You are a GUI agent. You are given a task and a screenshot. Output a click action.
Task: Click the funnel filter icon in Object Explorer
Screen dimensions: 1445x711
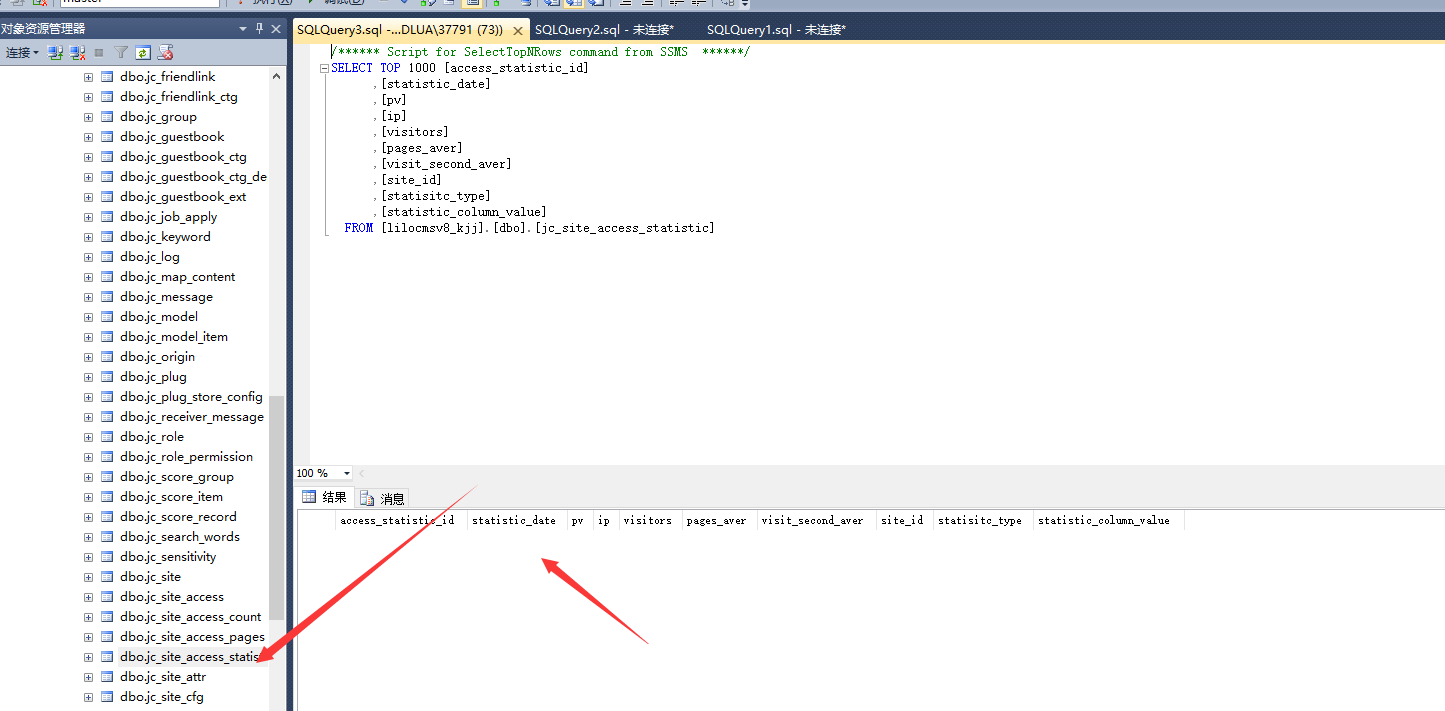pos(121,52)
